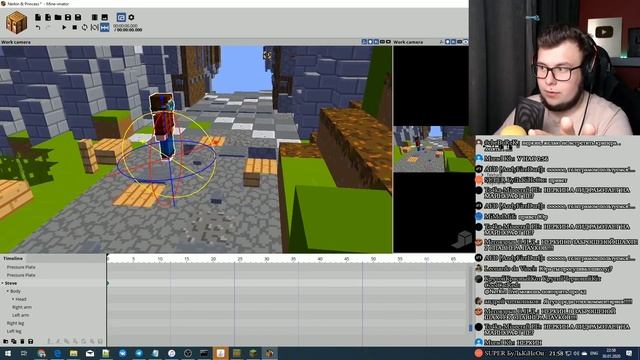The image size is (640, 360).
Task: Select "Right arm" in the timeline list
Action: point(22,307)
